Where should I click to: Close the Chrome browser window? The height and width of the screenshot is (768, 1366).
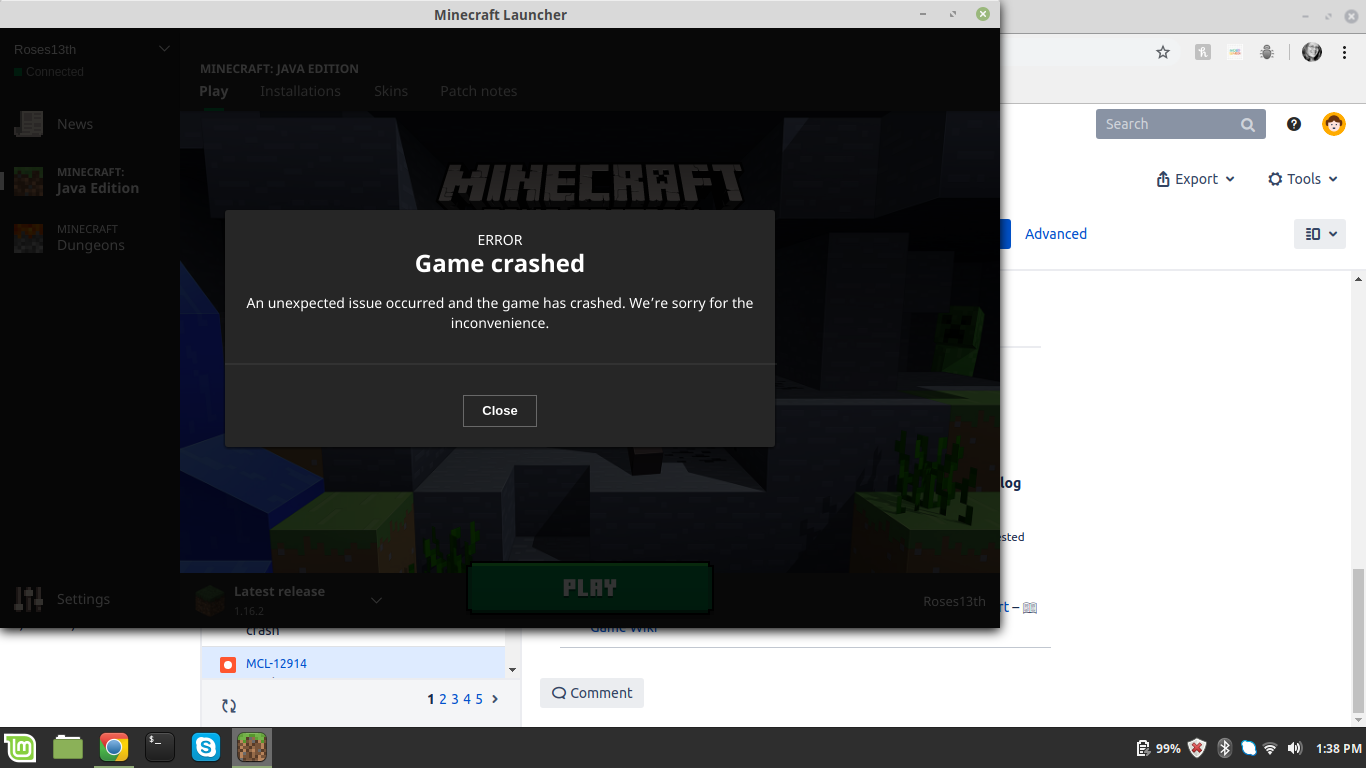pyautogui.click(x=1352, y=16)
